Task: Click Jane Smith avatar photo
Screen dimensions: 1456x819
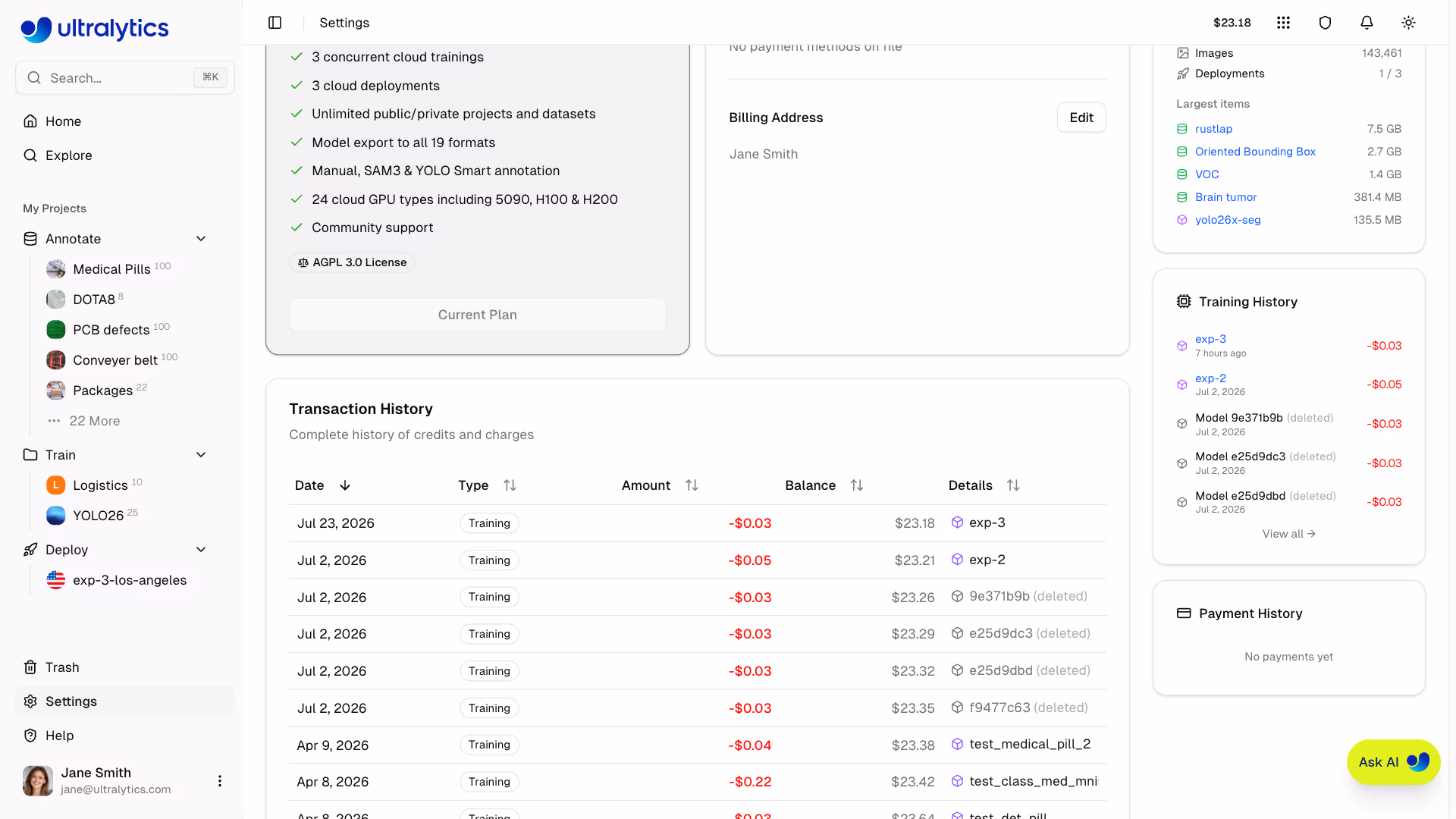Action: 38,781
